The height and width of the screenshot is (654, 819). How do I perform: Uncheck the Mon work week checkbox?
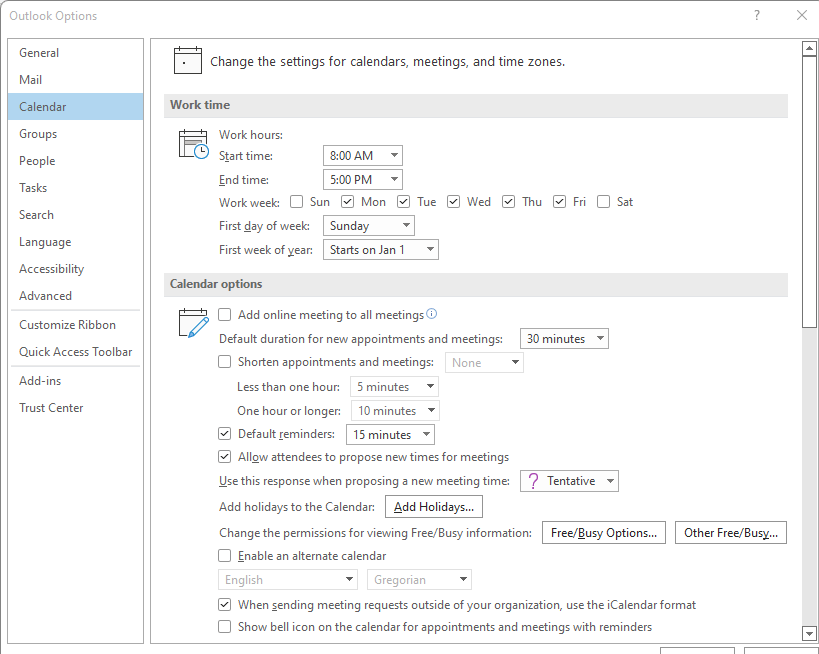pyautogui.click(x=347, y=202)
